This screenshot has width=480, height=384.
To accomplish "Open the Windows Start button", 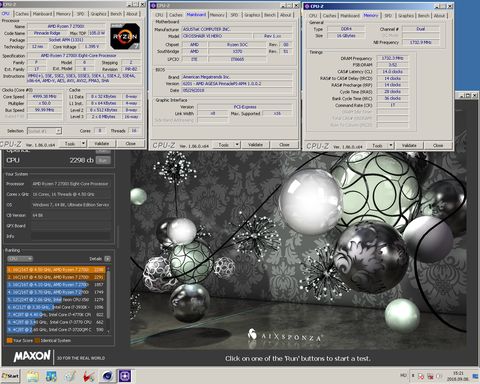I will click(10, 376).
